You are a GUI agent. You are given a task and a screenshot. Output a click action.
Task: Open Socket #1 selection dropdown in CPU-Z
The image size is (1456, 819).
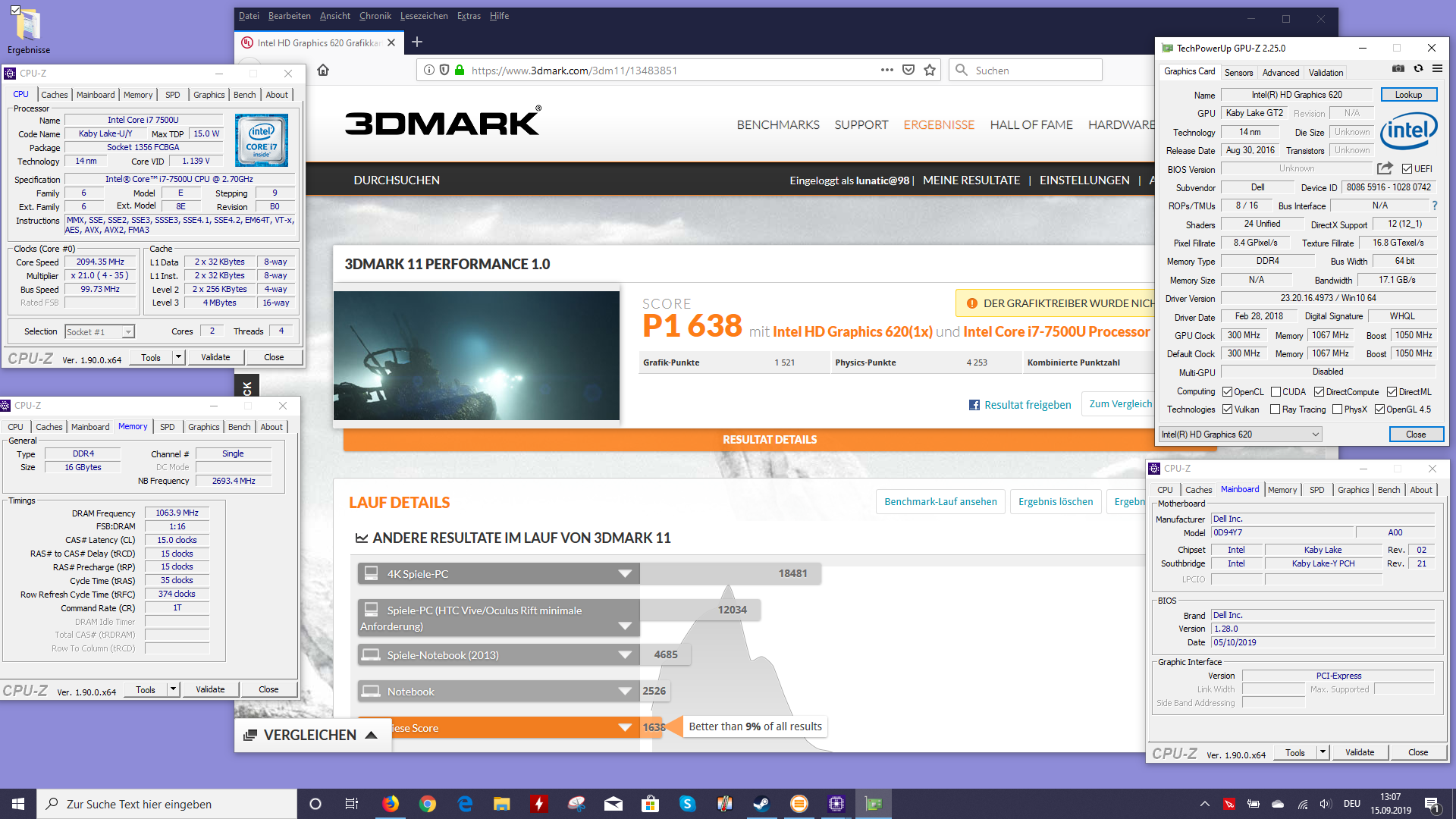click(x=99, y=332)
